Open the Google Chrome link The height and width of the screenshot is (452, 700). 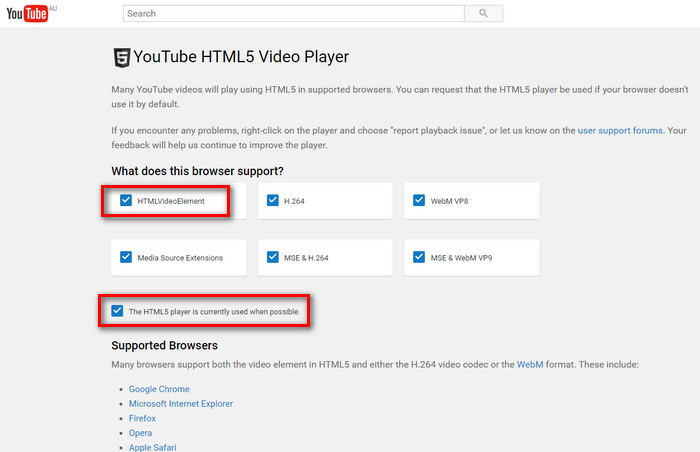coord(159,389)
